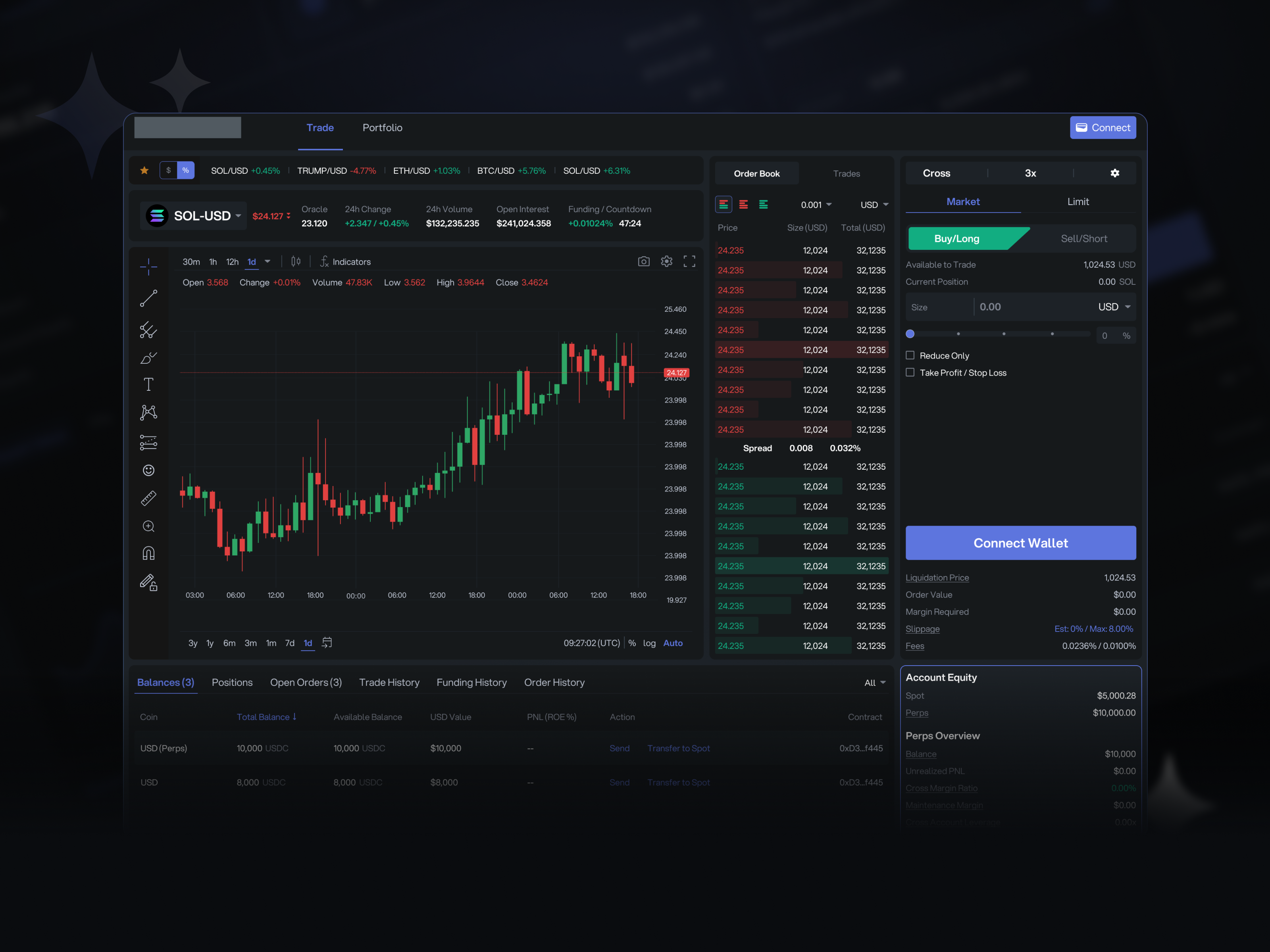1270x952 pixels.
Task: Open margin settings gear icon
Action: (1114, 173)
